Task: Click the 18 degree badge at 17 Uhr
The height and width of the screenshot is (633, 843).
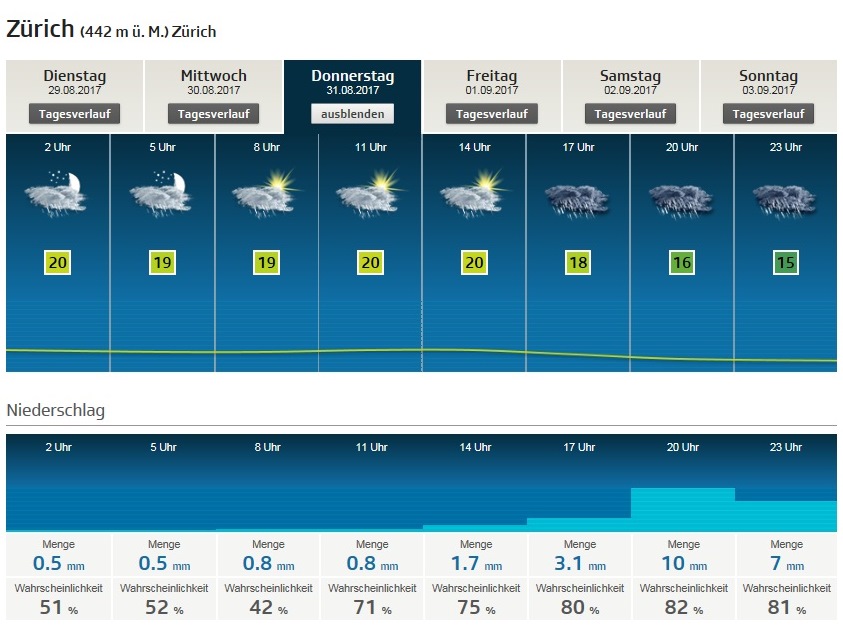Action: 578,262
